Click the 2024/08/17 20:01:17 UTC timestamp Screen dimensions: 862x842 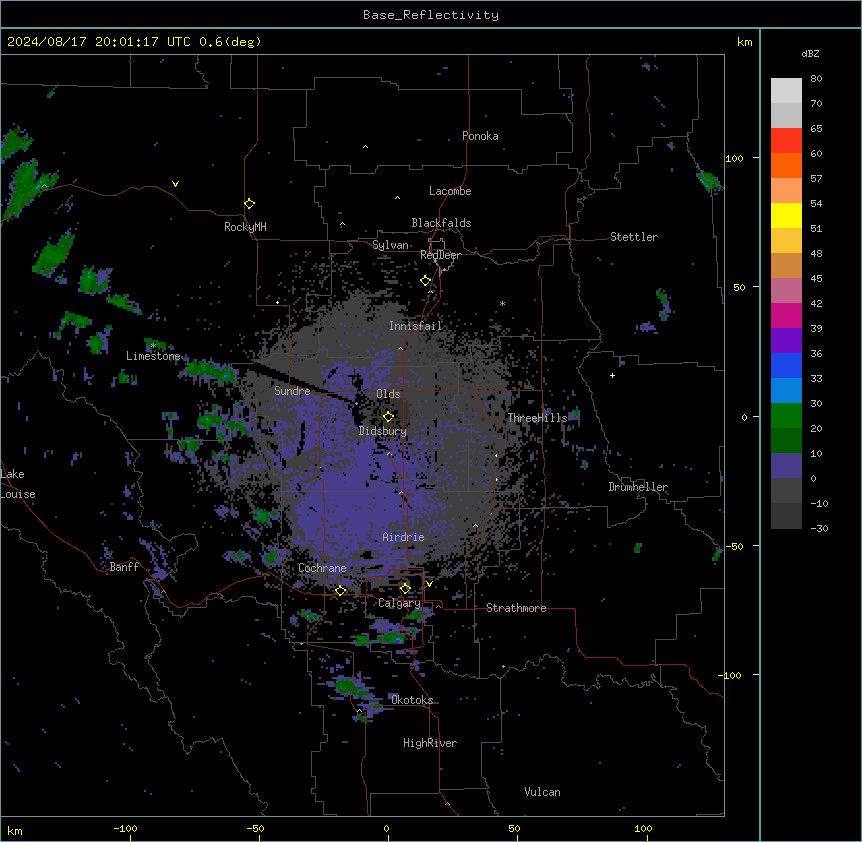click(99, 42)
